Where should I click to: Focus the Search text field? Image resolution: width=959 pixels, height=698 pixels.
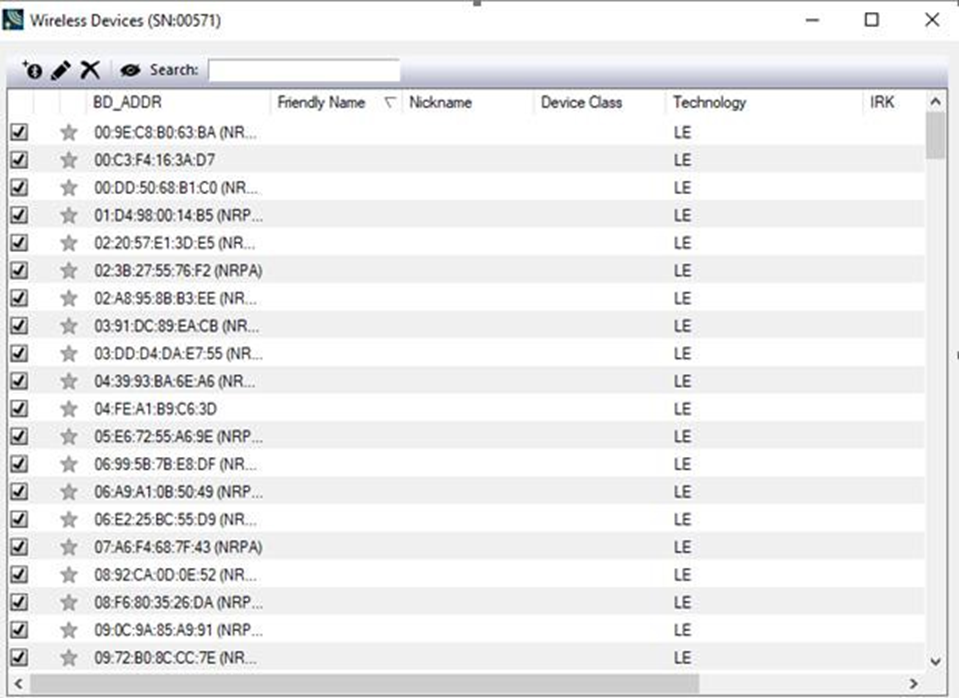(304, 70)
